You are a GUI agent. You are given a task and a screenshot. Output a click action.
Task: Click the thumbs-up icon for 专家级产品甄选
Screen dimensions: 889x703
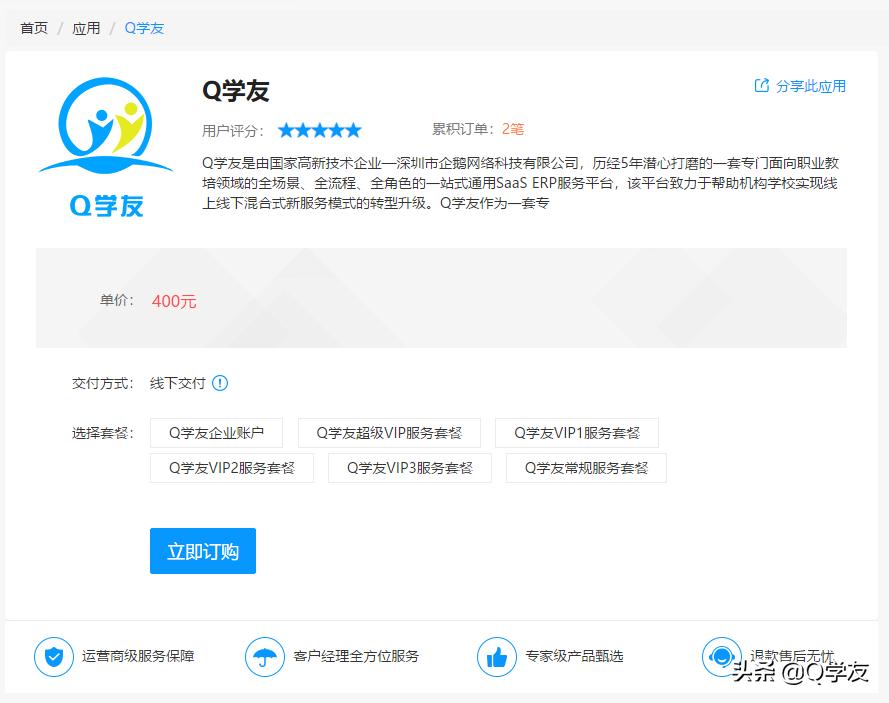tap(497, 657)
